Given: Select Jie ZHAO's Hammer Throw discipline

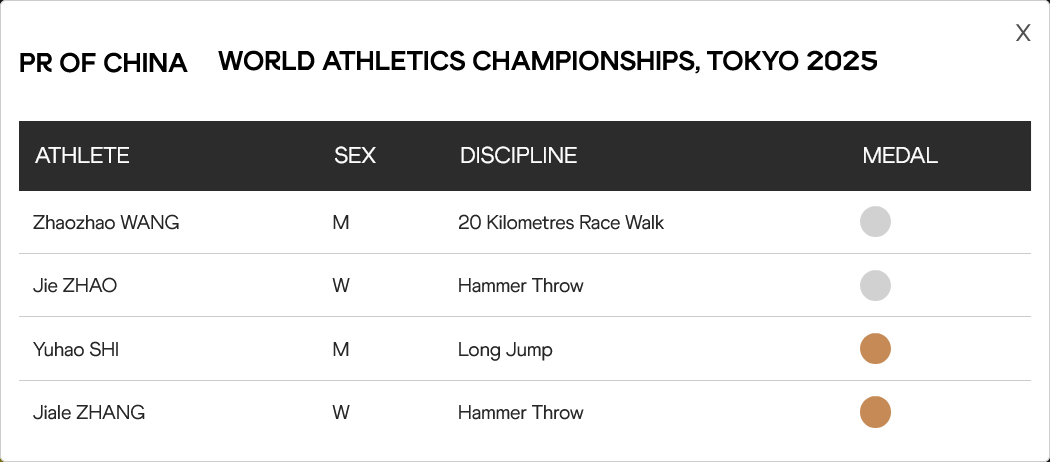Looking at the screenshot, I should coord(520,286).
